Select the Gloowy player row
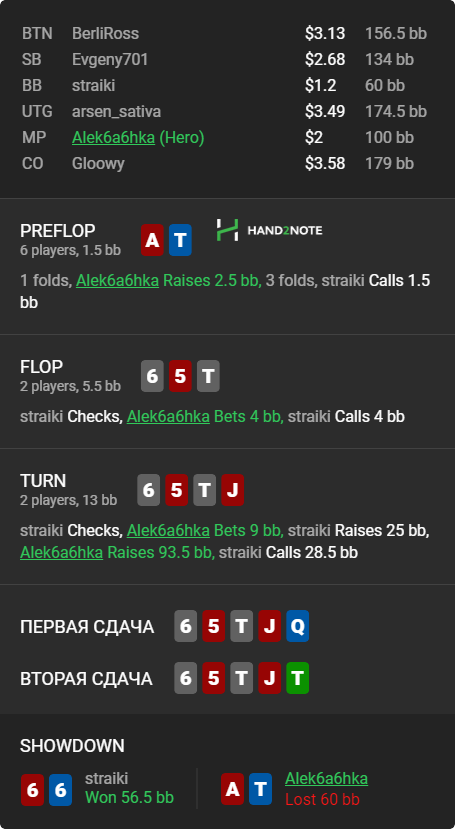Screen dimensions: 455x829 (x=227, y=163)
